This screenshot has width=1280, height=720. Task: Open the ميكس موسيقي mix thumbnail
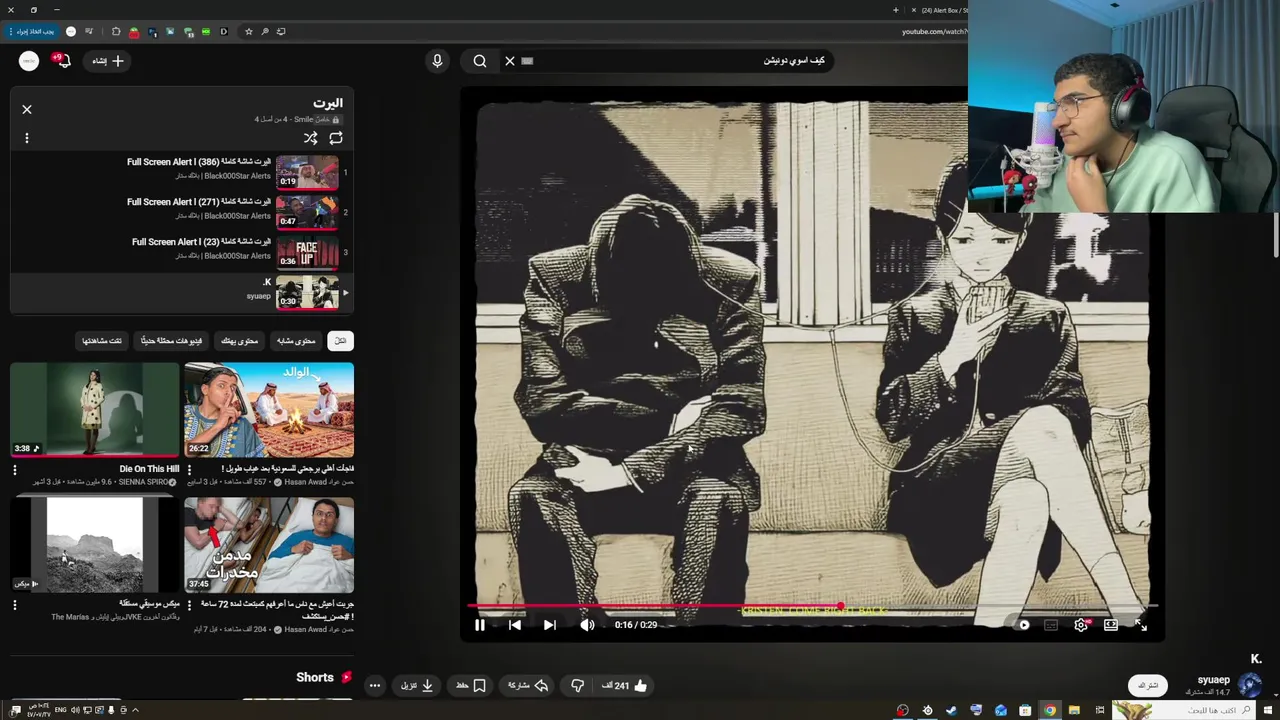(95, 545)
